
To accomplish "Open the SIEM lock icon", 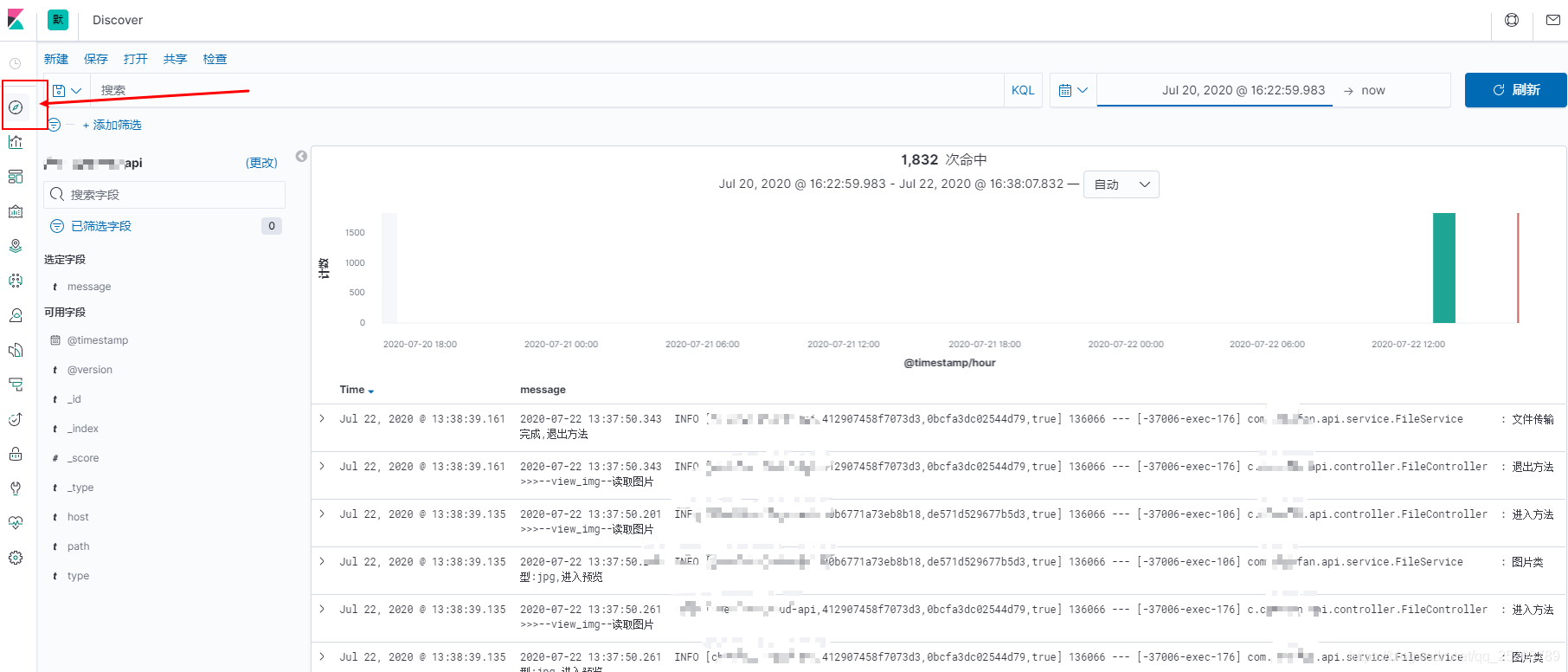I will [16, 454].
